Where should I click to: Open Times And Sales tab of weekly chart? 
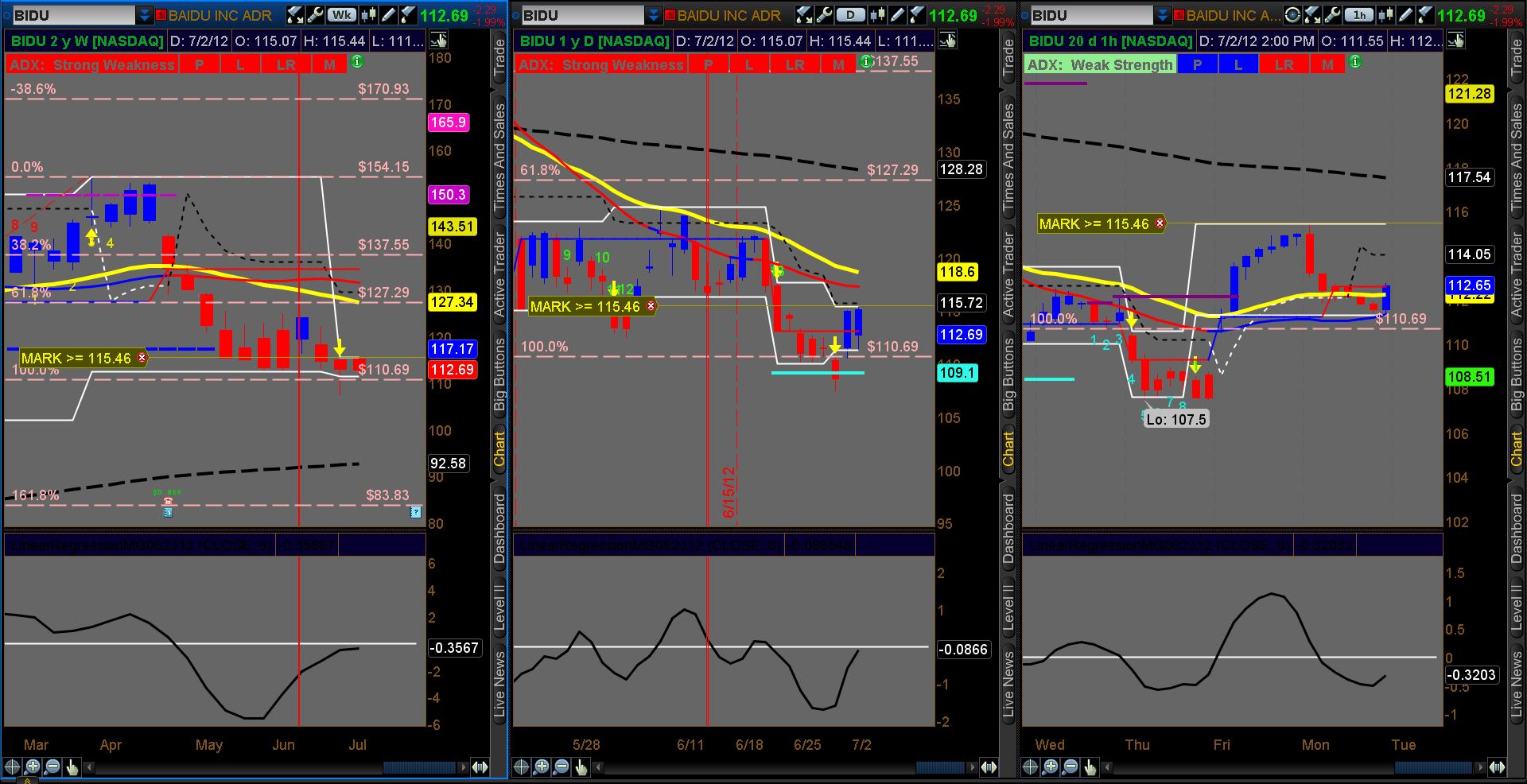coord(499,157)
